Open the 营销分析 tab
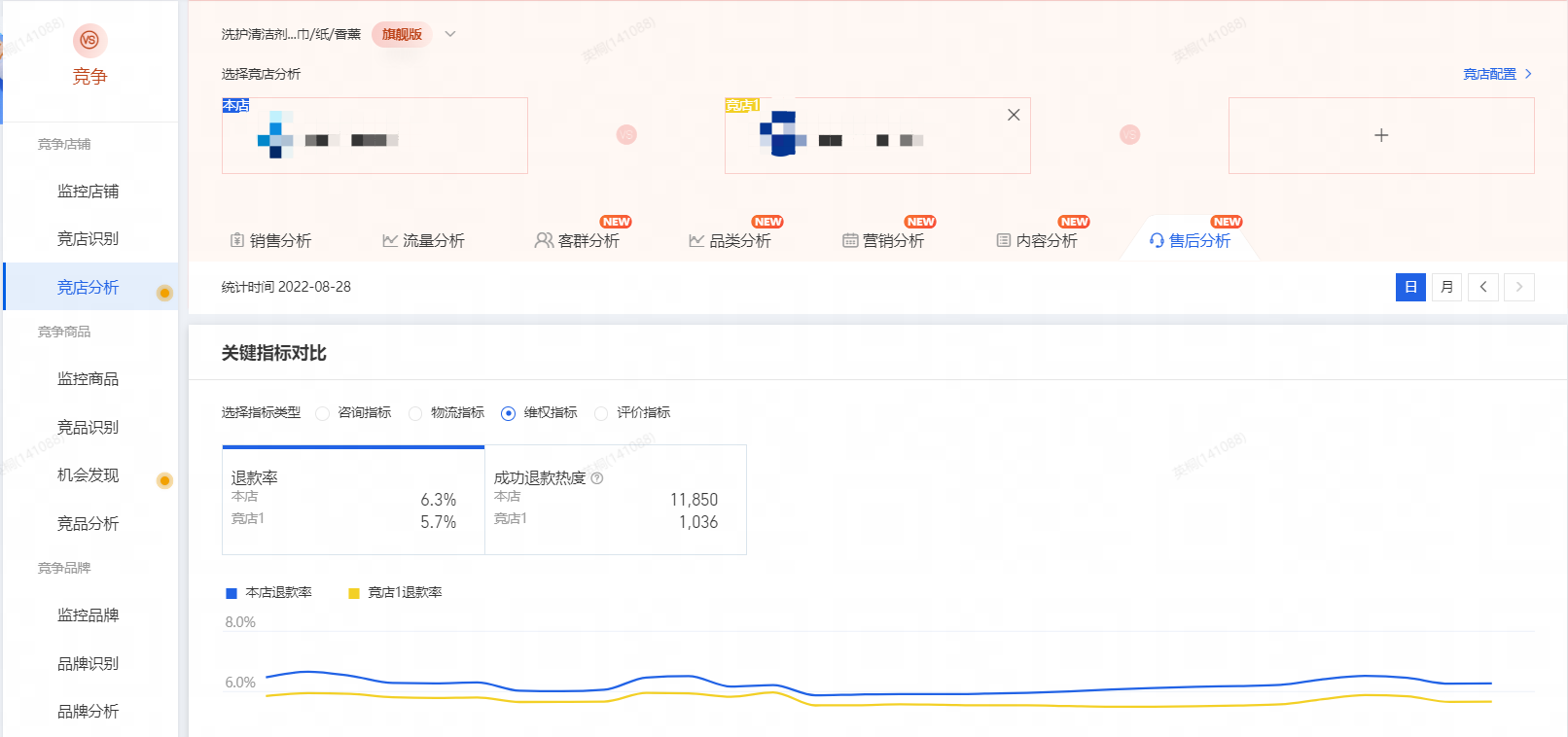The width and height of the screenshot is (1568, 737). click(x=883, y=240)
